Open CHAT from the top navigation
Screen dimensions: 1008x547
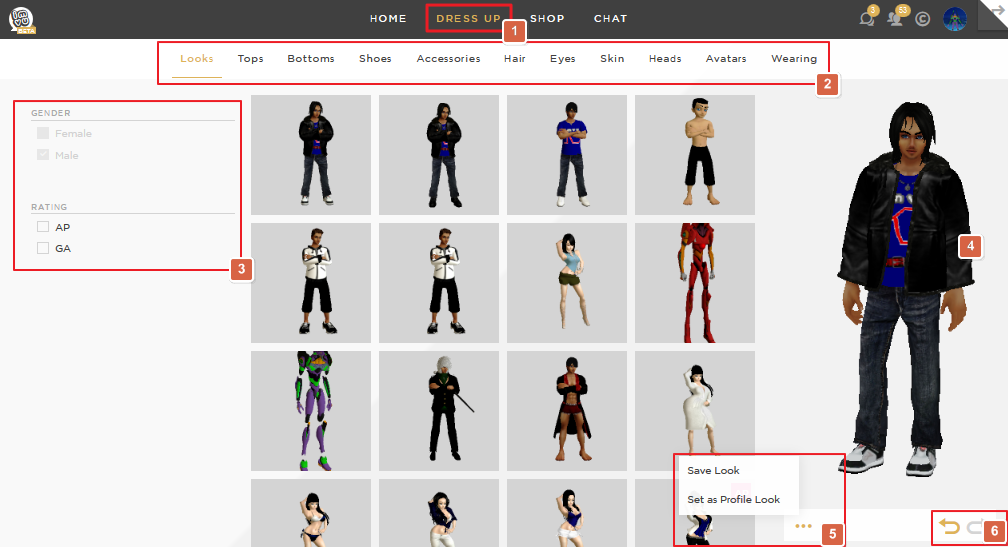click(x=610, y=18)
